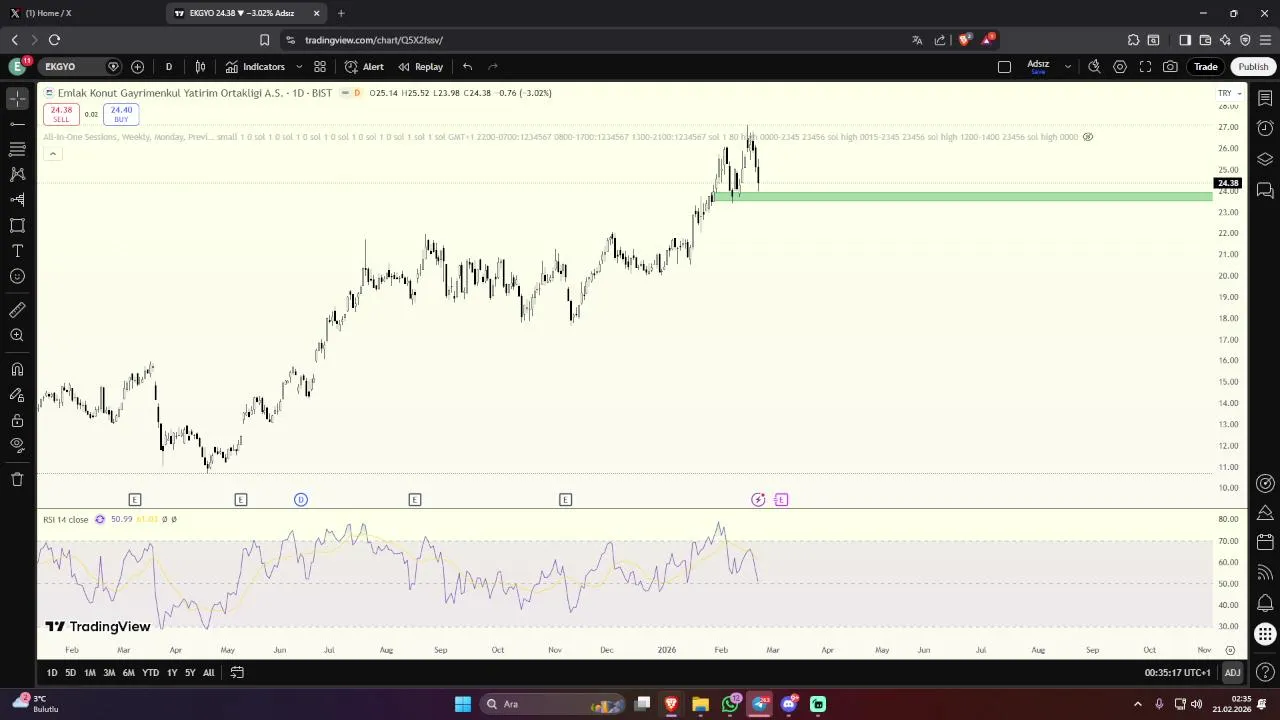Viewport: 1280px width, 720px height.
Task: Toggle fullscreen mode
Action: (x=1144, y=67)
